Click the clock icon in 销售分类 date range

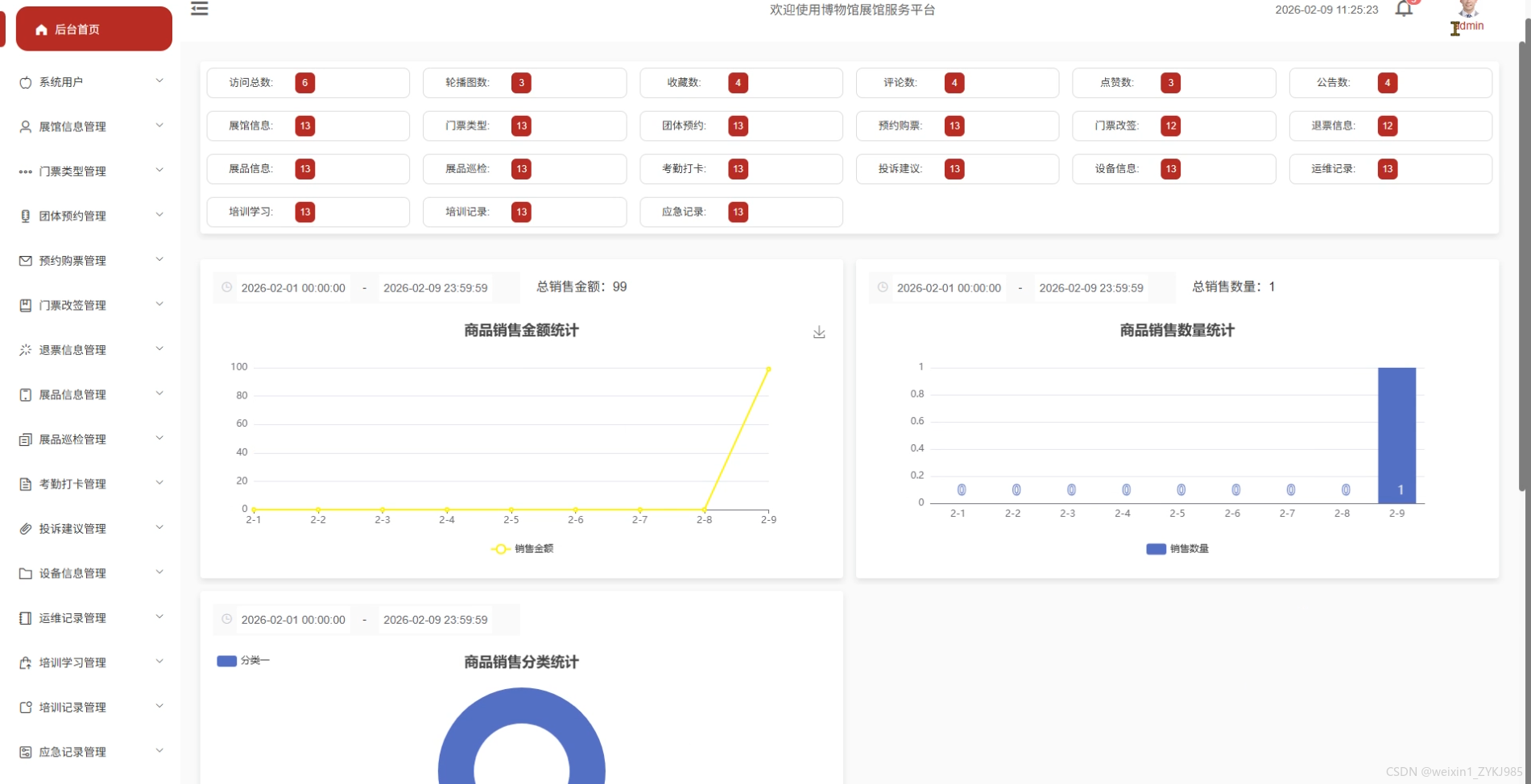(x=227, y=619)
